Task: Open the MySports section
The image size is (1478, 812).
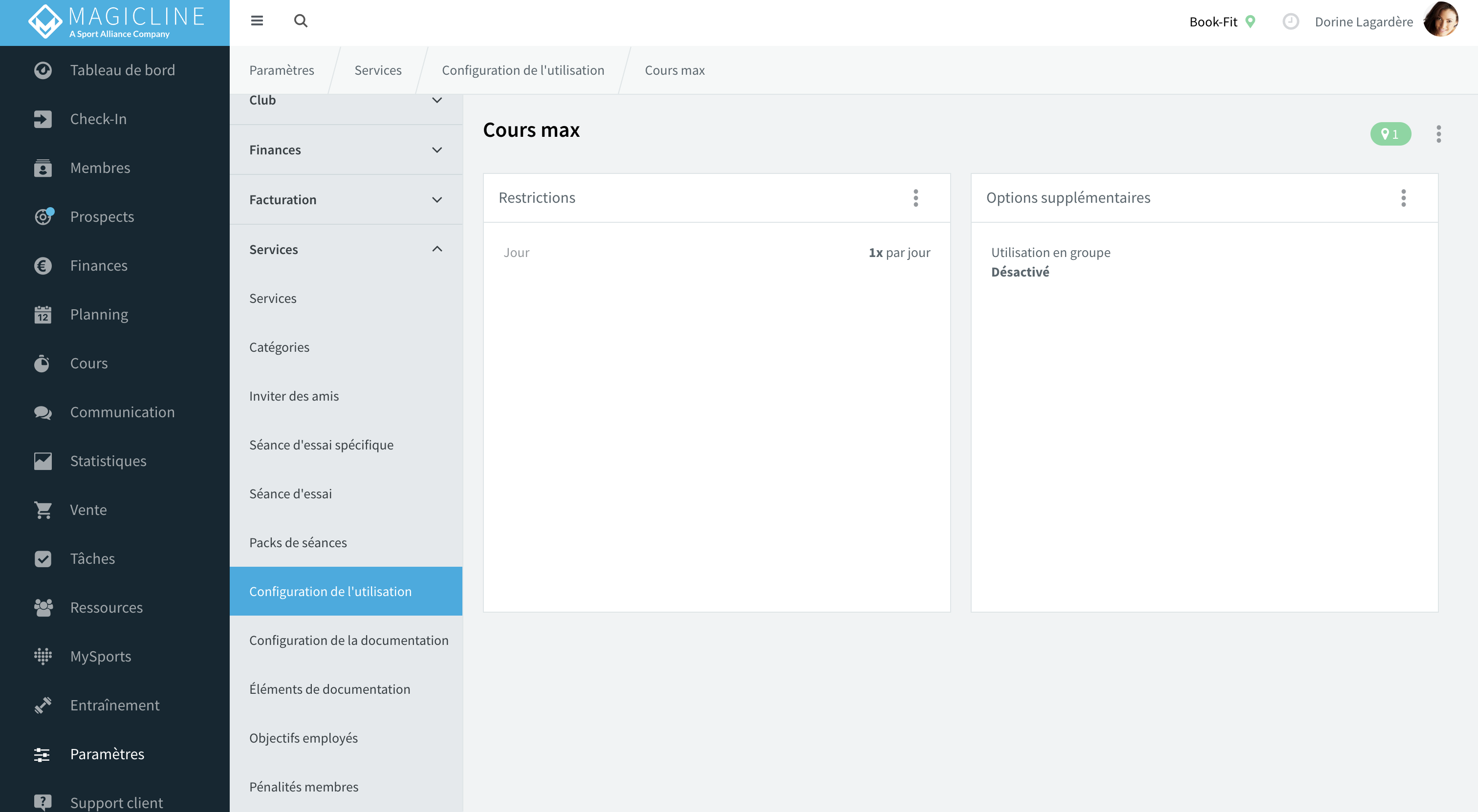Action: pyautogui.click(x=115, y=656)
